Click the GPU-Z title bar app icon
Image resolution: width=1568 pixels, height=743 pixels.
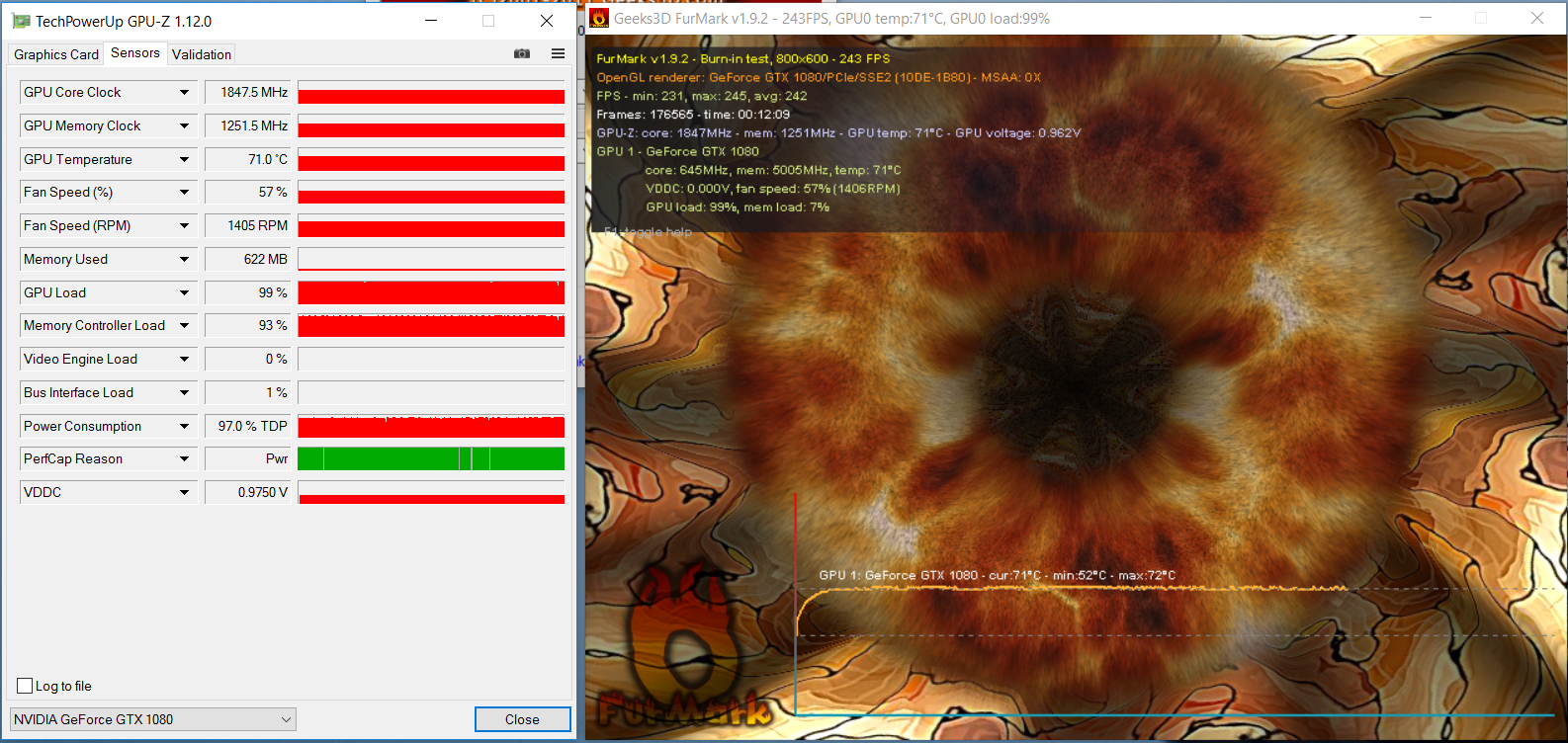(x=20, y=21)
